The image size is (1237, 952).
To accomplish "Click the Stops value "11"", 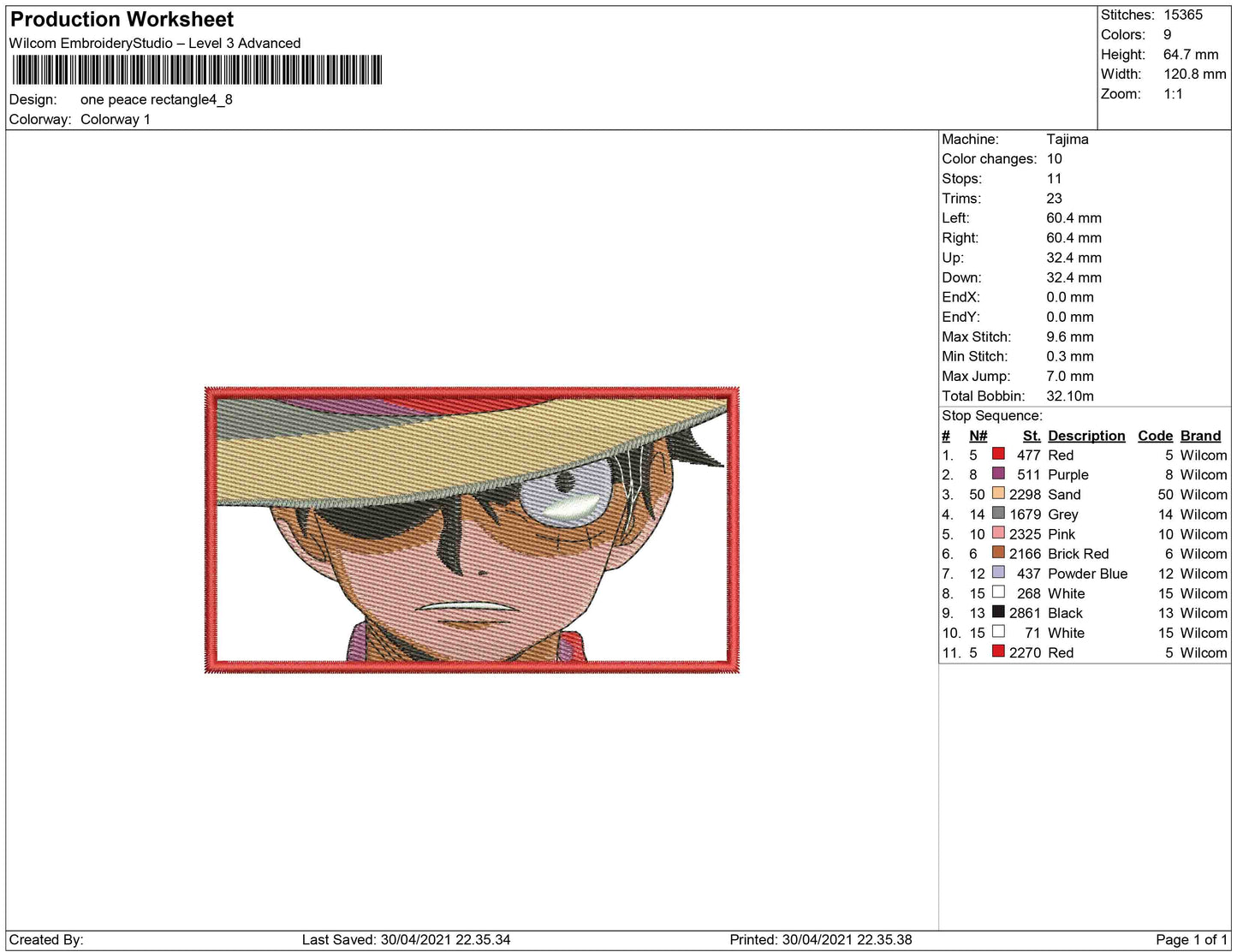I will coord(1054,178).
